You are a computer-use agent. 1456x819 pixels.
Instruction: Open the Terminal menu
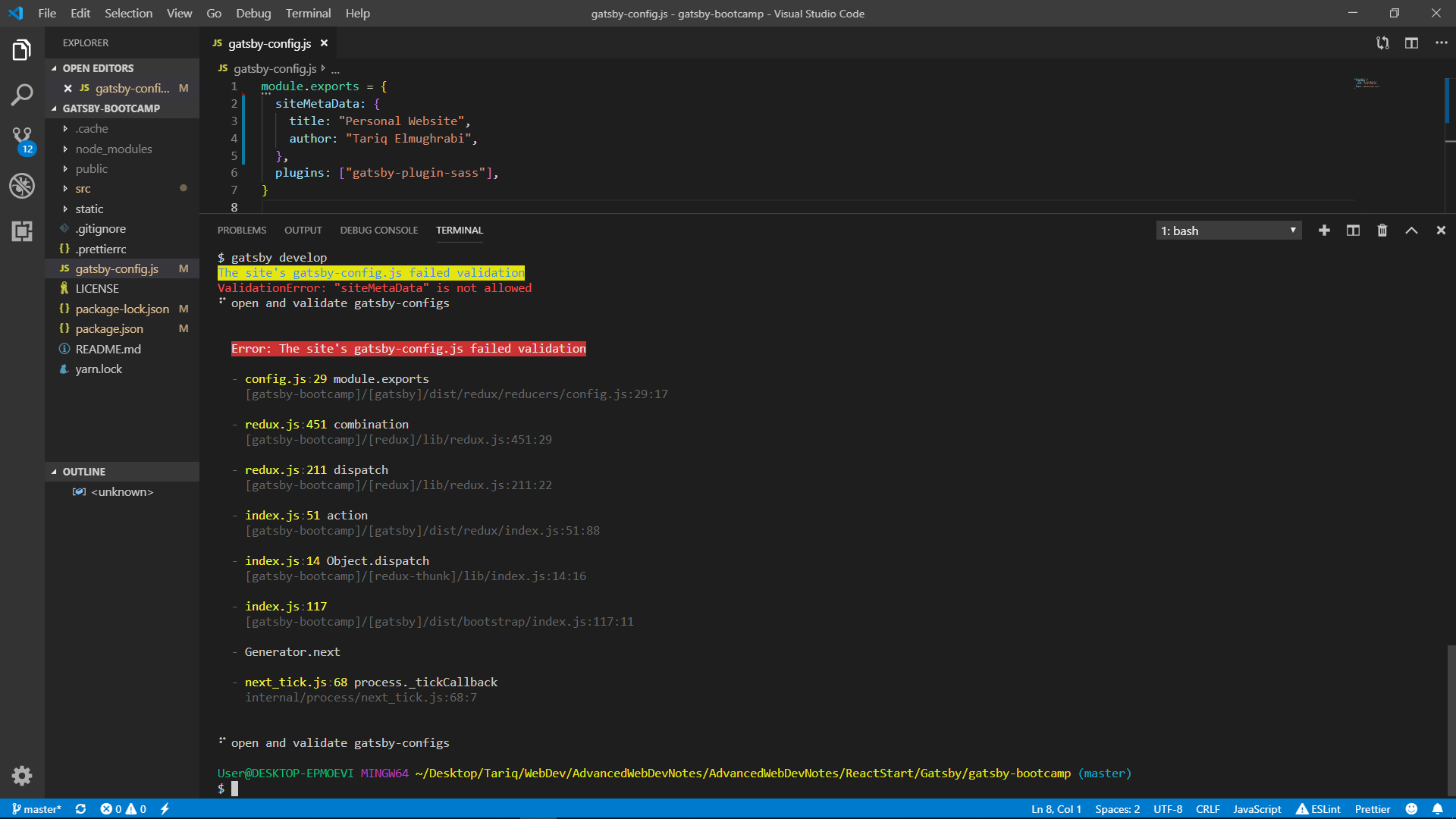308,13
